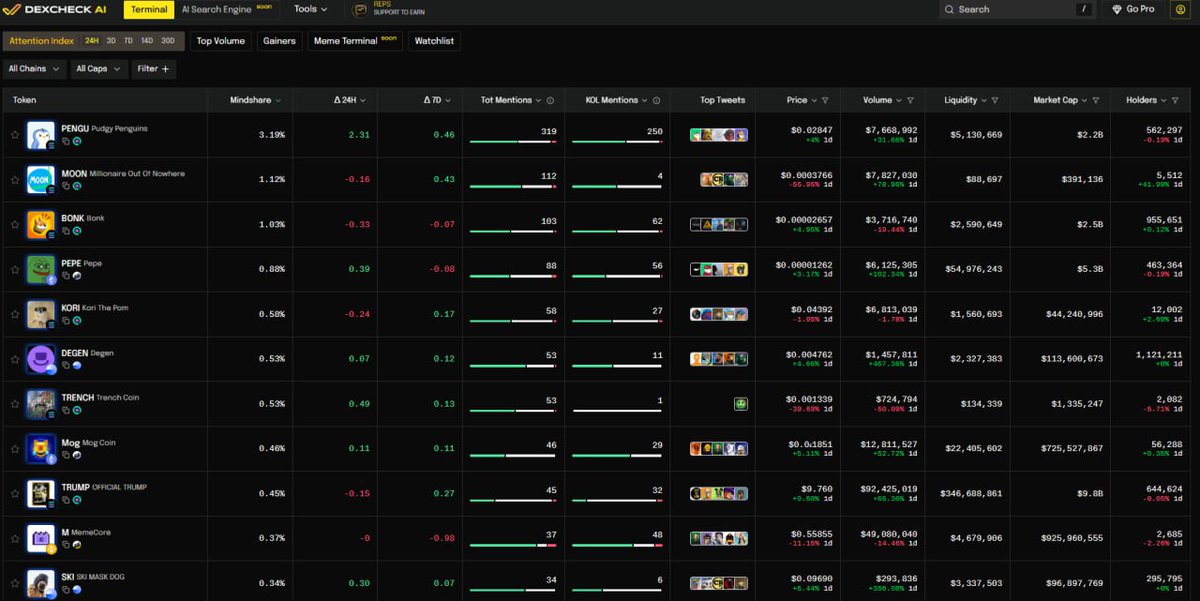This screenshot has width=1200, height=601.
Task: Star the KORI token row
Action: click(15, 314)
